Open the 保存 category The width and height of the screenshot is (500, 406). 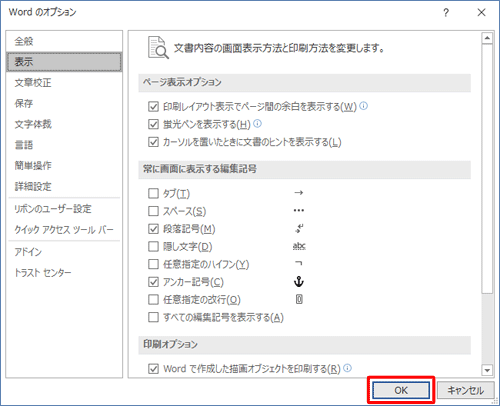coord(64,103)
